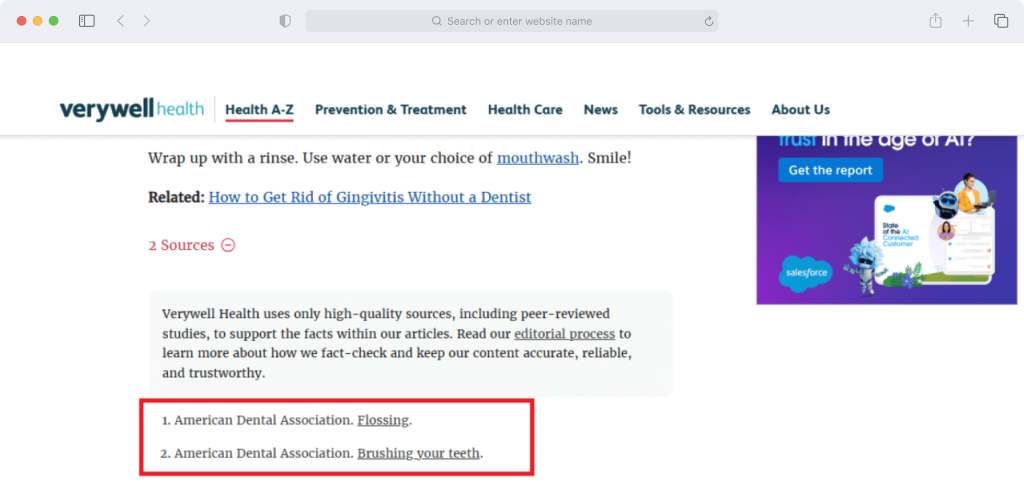Open the Share icon menu
The height and width of the screenshot is (494, 1024).
click(935, 21)
